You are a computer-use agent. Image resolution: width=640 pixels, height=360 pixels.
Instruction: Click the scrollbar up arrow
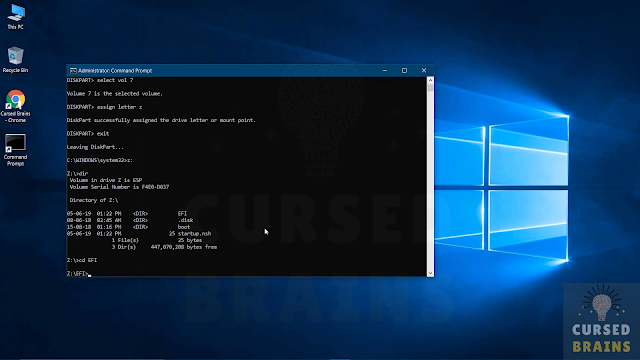(x=430, y=80)
